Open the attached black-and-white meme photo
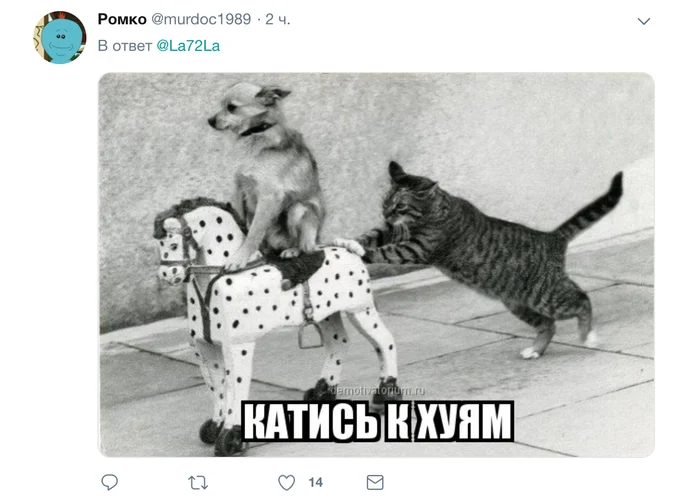Screen dimensions: 685x500 pyautogui.click(x=376, y=265)
